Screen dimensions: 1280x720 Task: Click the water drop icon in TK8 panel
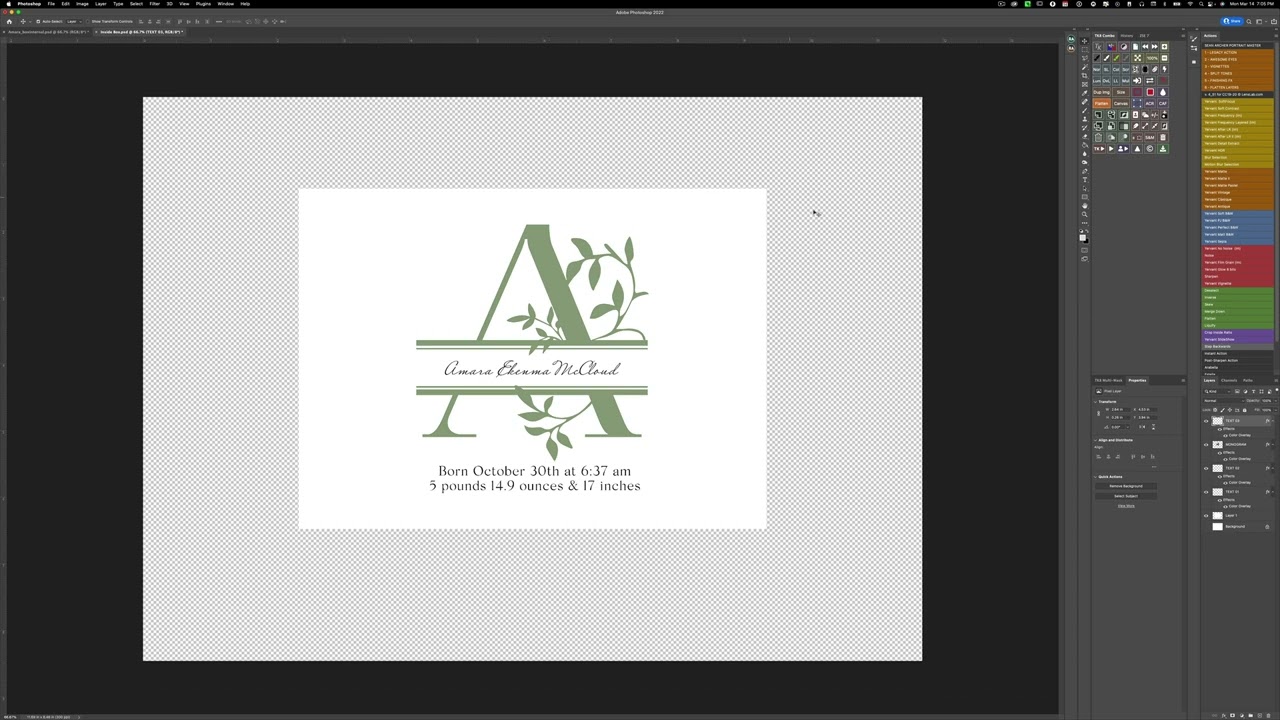1163,92
